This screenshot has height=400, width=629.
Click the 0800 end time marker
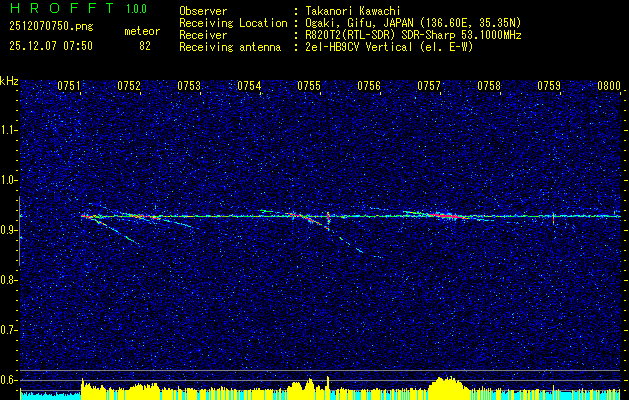pyautogui.click(x=609, y=86)
